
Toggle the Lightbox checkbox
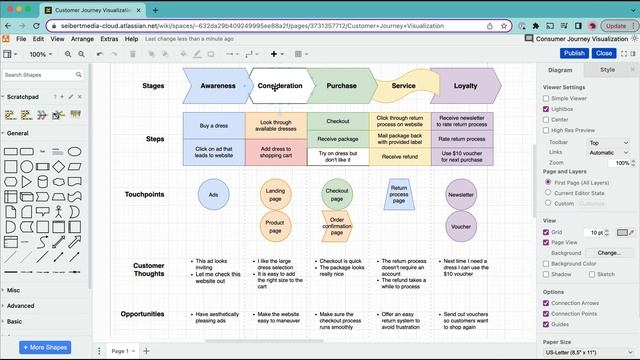(x=546, y=109)
